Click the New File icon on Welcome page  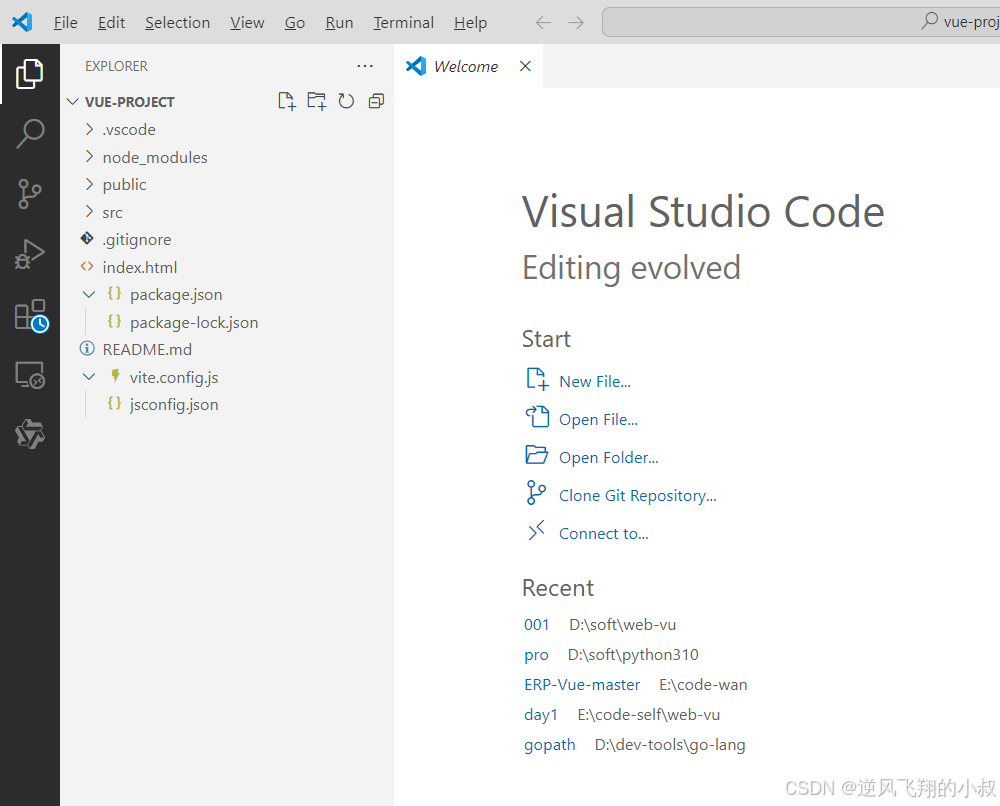tap(537, 379)
